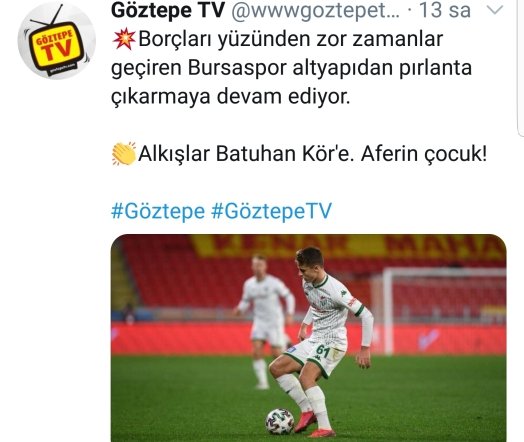This screenshot has height=442, width=524.
Task: Click the Göztepe TV account name
Action: (168, 10)
